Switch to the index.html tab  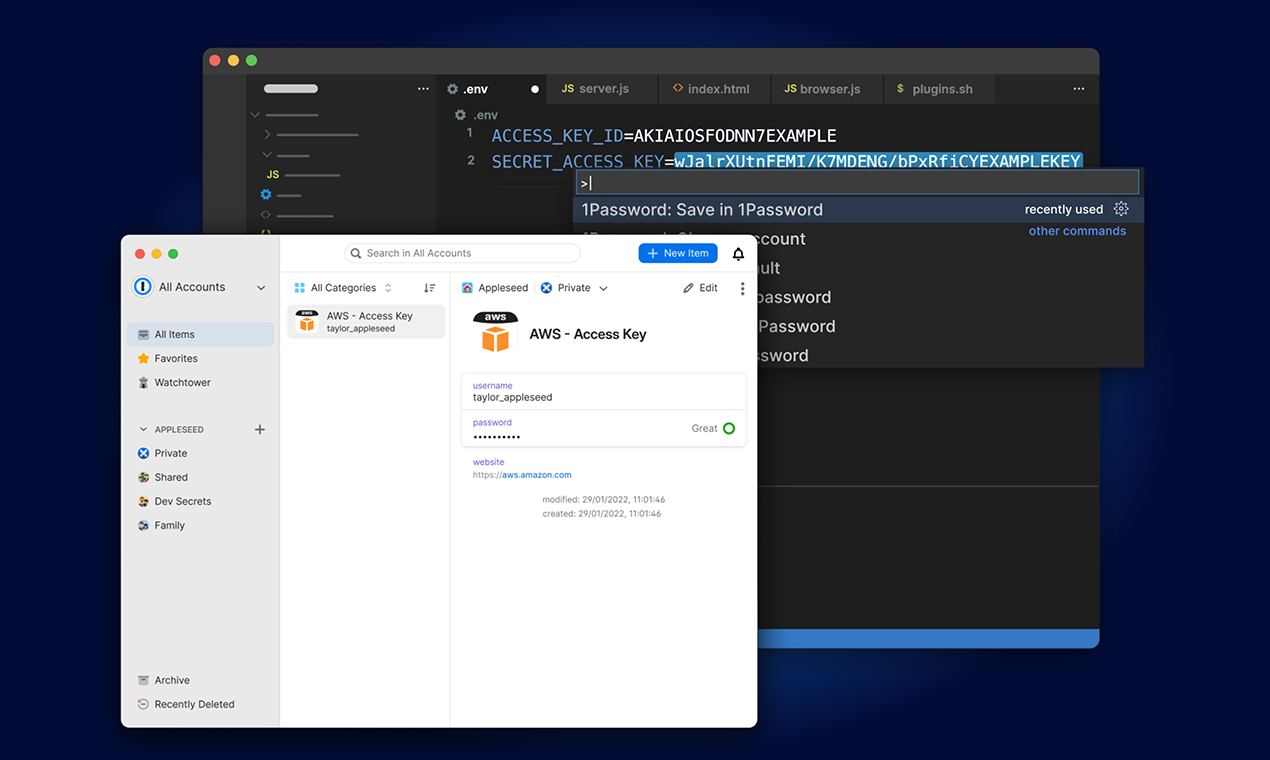click(x=716, y=89)
